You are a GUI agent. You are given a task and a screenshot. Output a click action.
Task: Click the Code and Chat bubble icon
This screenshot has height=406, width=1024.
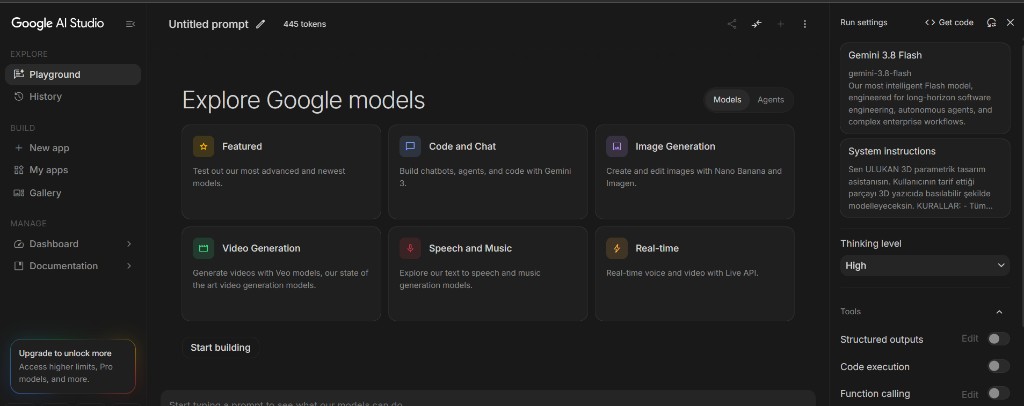[x=410, y=147]
